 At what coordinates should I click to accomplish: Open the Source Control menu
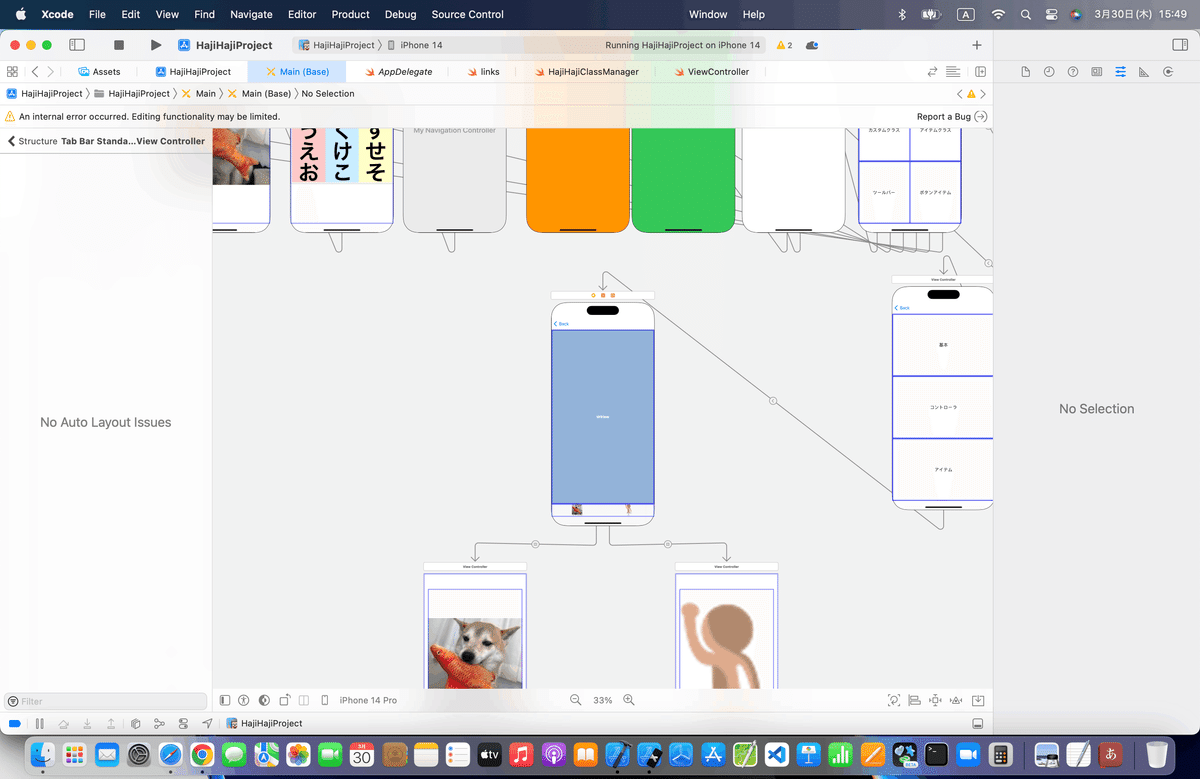(468, 14)
